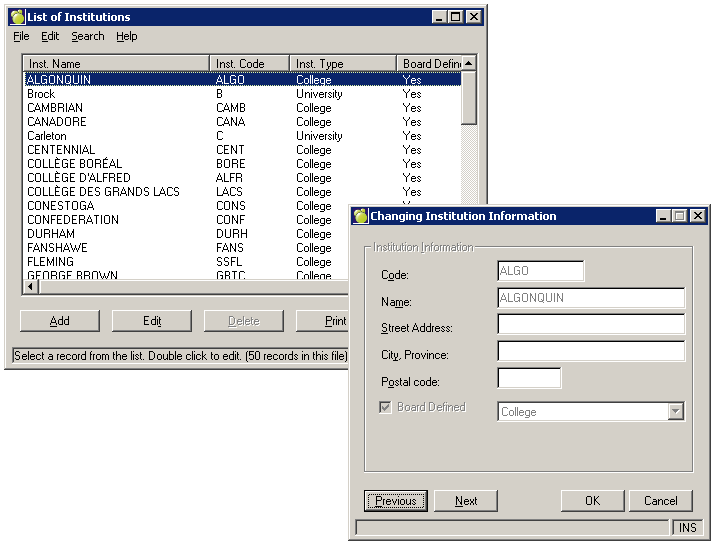Viewport: 716px width, 548px height.
Task: Click the List of Institutions title bar icon
Action: click(17, 17)
